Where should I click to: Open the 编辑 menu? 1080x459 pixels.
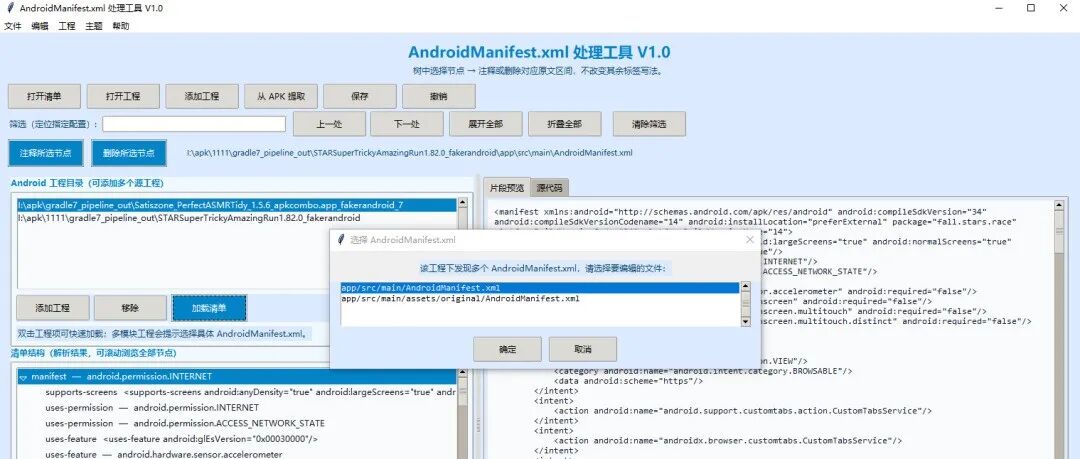pos(40,26)
